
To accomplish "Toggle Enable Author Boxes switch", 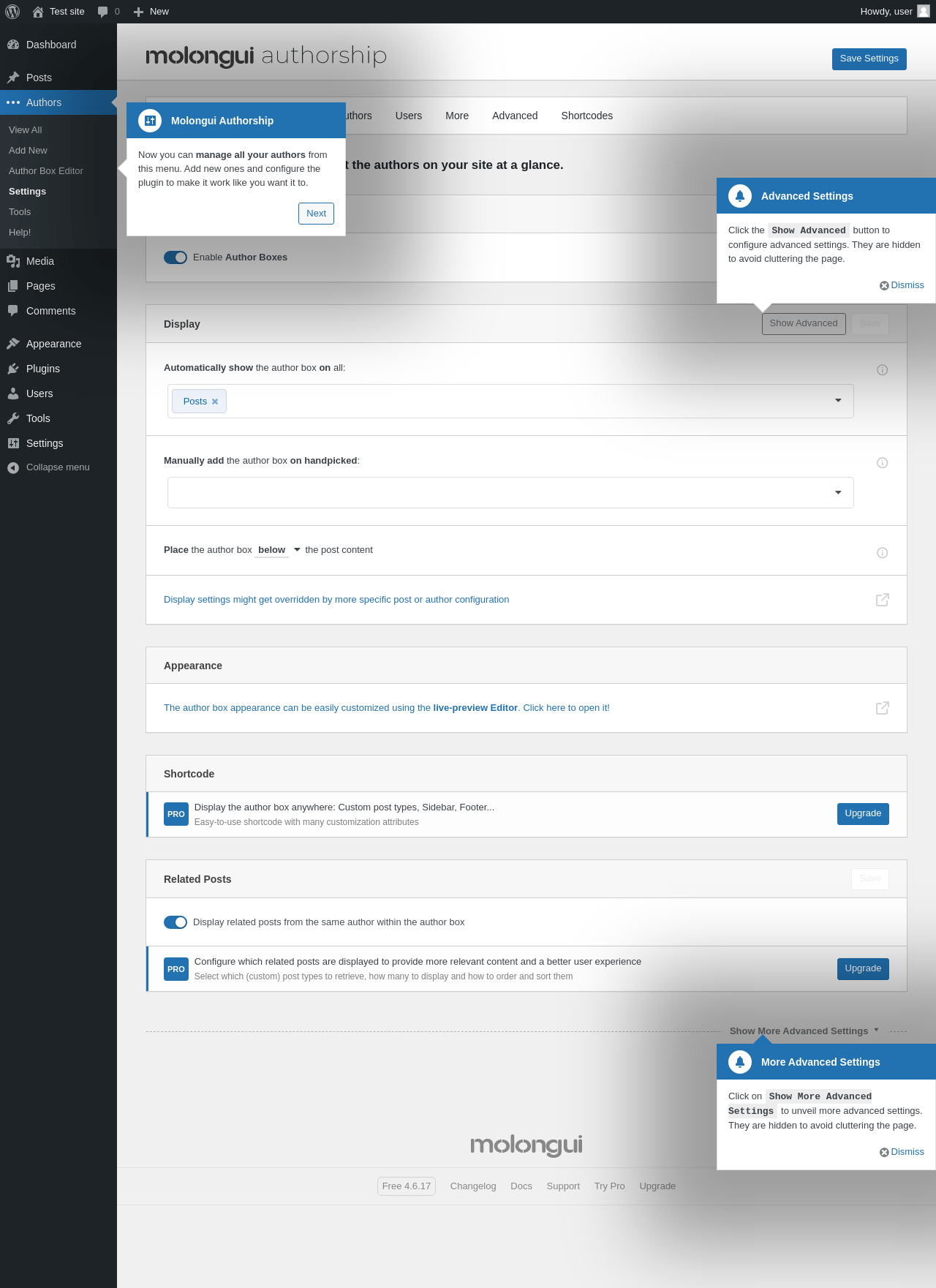I will (175, 257).
